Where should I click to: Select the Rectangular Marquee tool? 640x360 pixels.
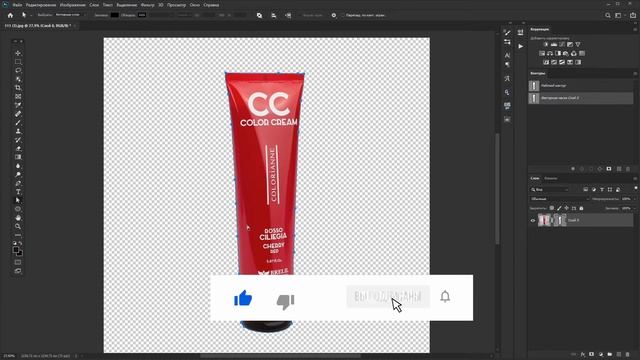point(18,62)
